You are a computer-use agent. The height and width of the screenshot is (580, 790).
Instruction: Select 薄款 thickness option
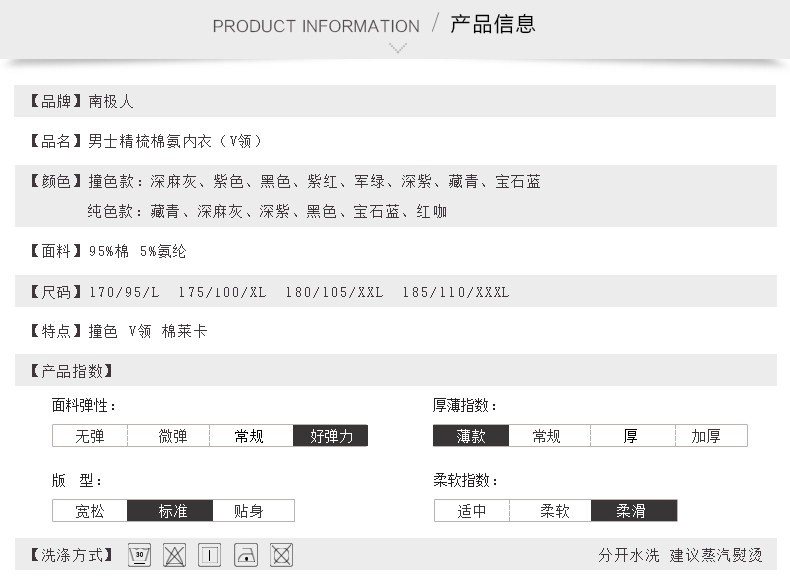pos(471,436)
